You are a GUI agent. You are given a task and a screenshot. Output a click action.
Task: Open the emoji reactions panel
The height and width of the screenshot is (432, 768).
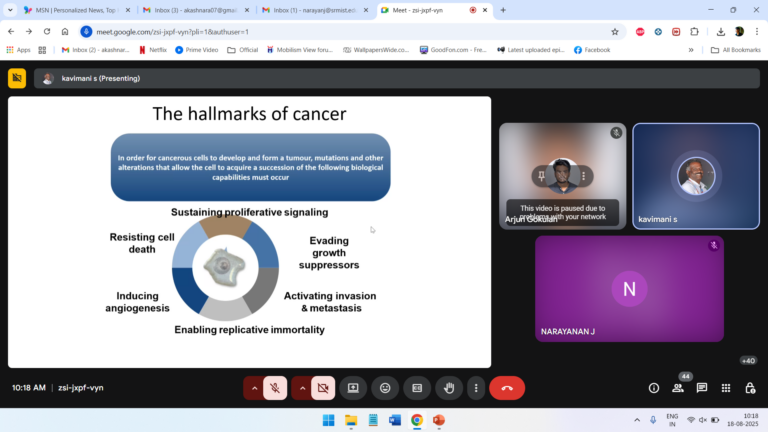tap(385, 388)
